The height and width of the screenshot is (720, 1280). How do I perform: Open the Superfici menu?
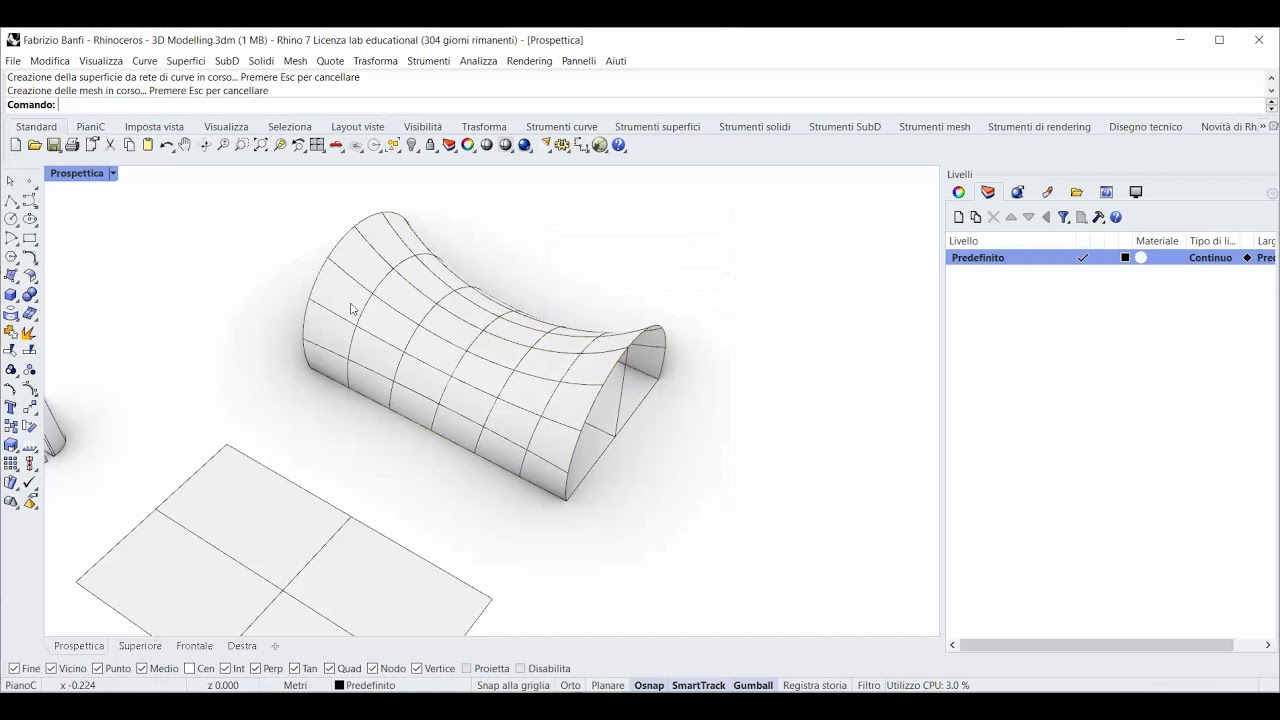[186, 61]
